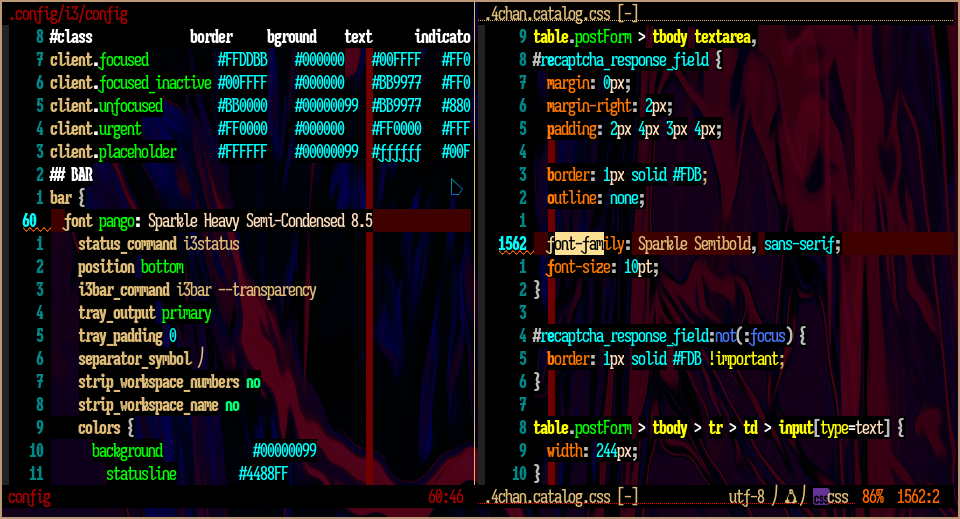The width and height of the screenshot is (960, 519).
Task: Click the 60:46 cursor position indicator
Action: [446, 497]
